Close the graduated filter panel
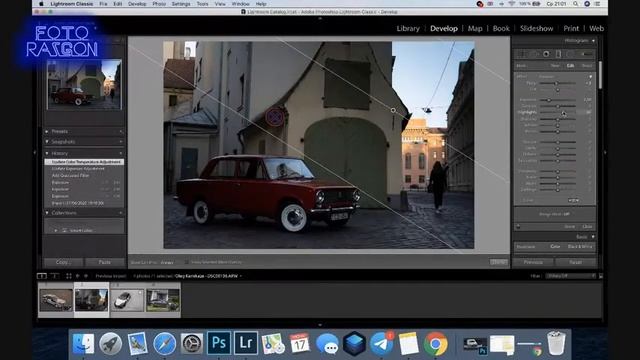The image size is (640, 360). coord(587,227)
